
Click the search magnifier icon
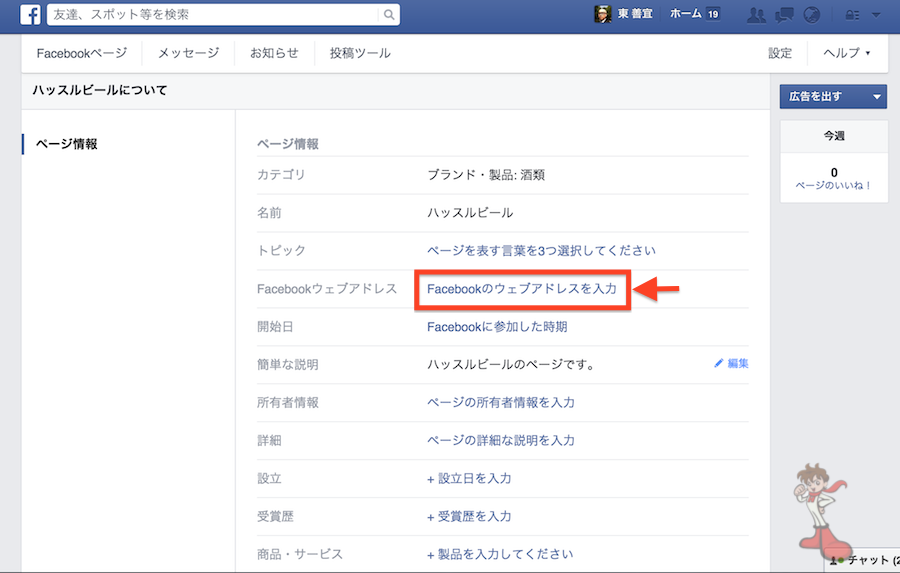coord(389,15)
